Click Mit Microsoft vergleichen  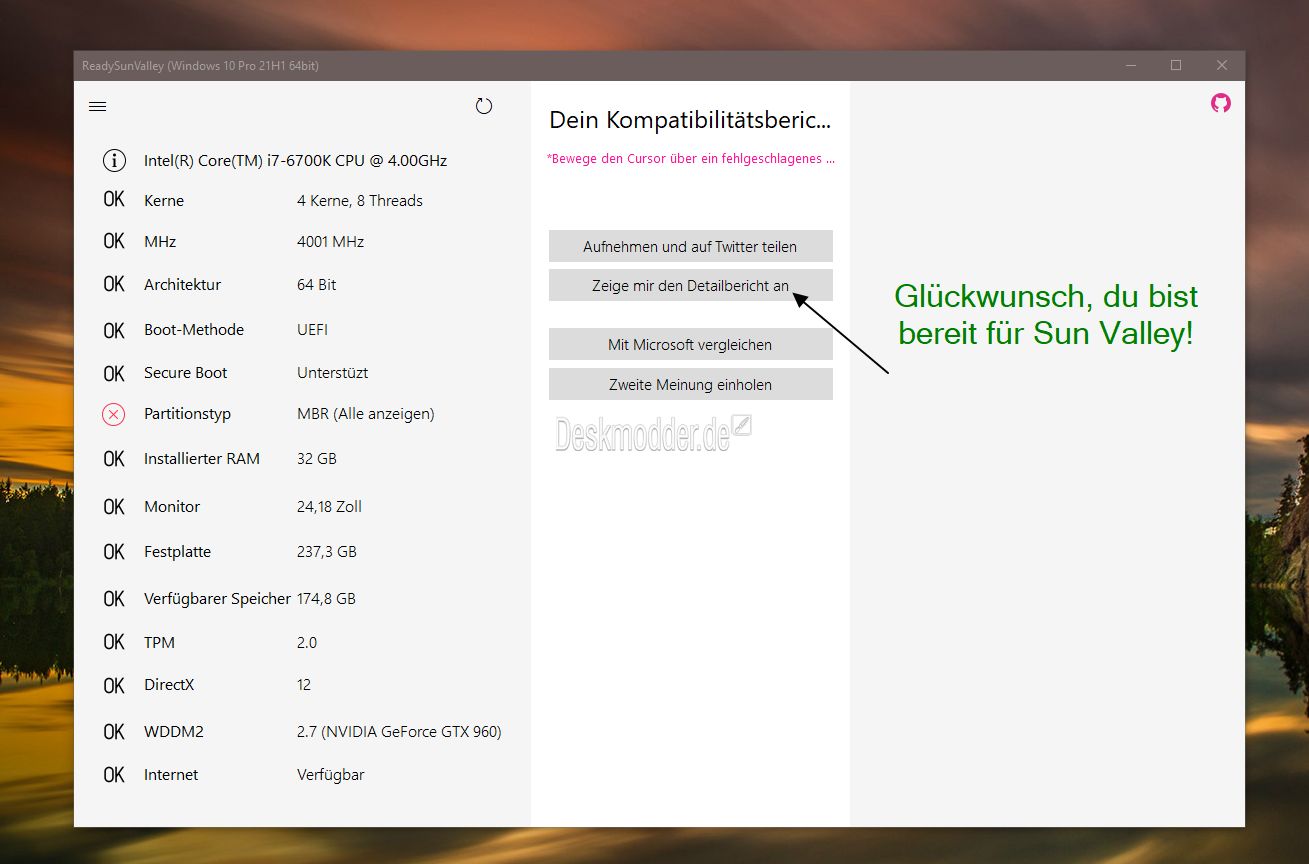tap(690, 344)
